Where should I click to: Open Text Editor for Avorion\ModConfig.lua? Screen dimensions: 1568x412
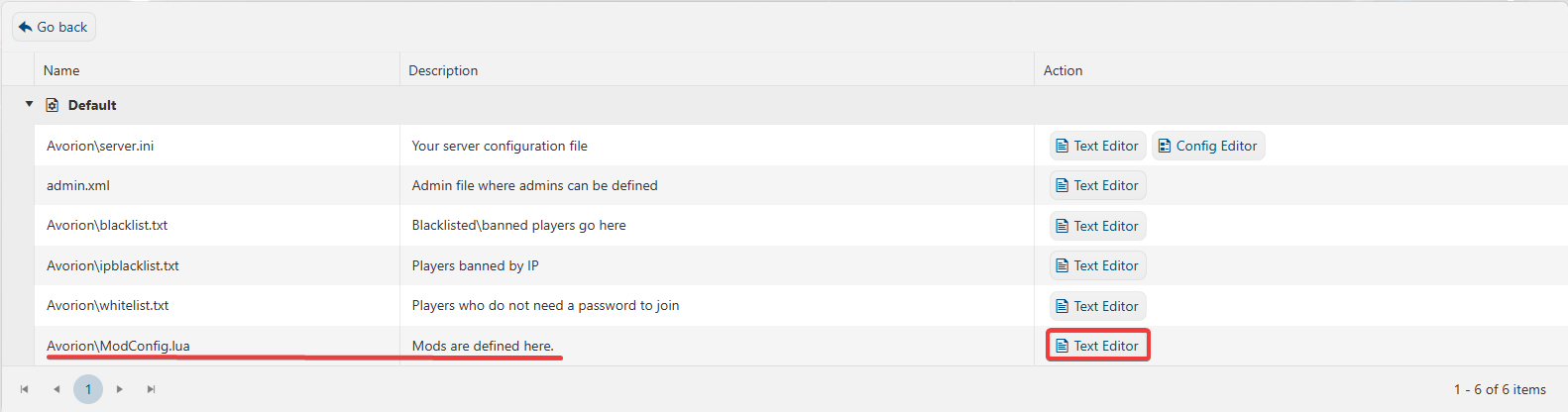click(1097, 346)
